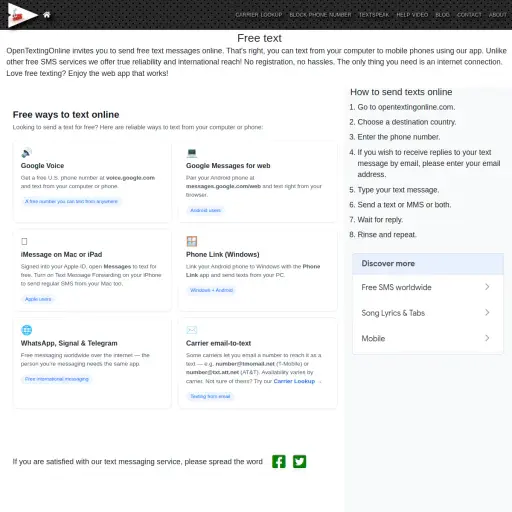Click the home icon in header
This screenshot has height=512, width=512.
click(x=47, y=15)
